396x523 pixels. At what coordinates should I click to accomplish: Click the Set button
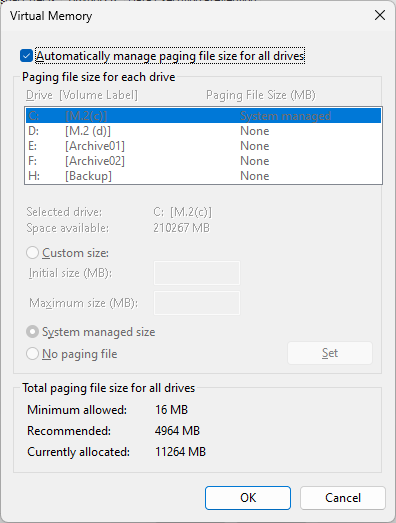(x=330, y=353)
